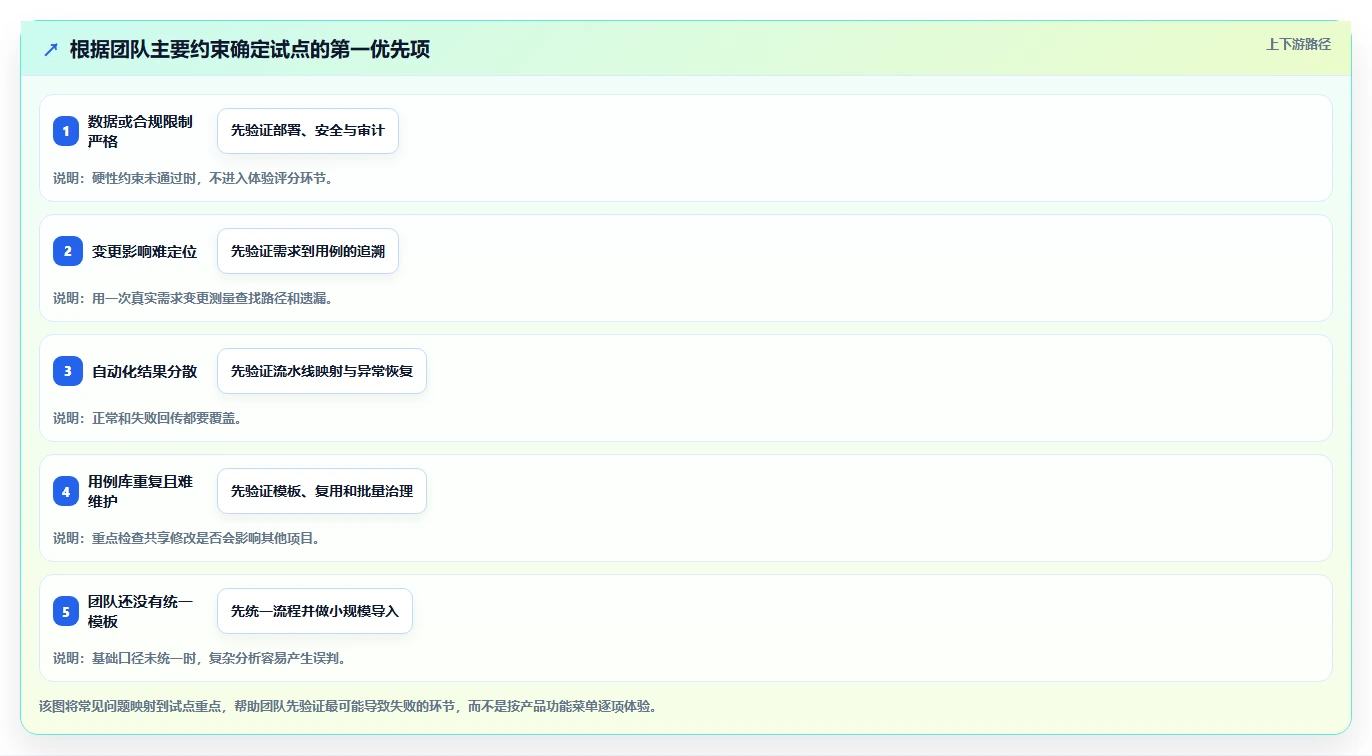Click the number 2 step badge
Screen dimensions: 1372x756
click(x=66, y=251)
